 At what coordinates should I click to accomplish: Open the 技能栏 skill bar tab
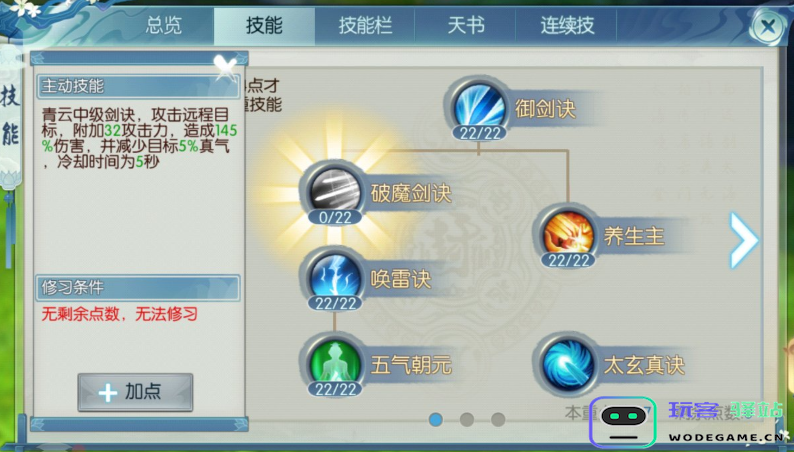coord(365,25)
